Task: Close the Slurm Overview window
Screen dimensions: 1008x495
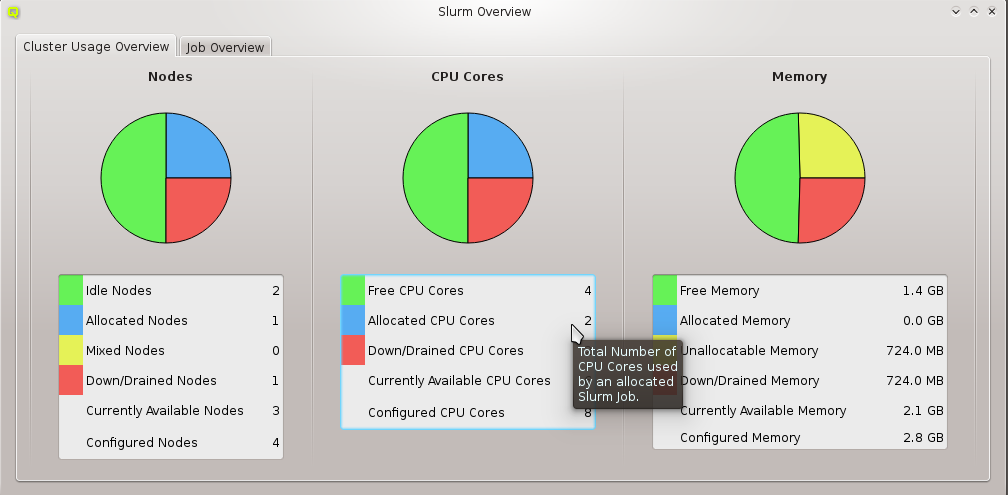Action: (992, 12)
